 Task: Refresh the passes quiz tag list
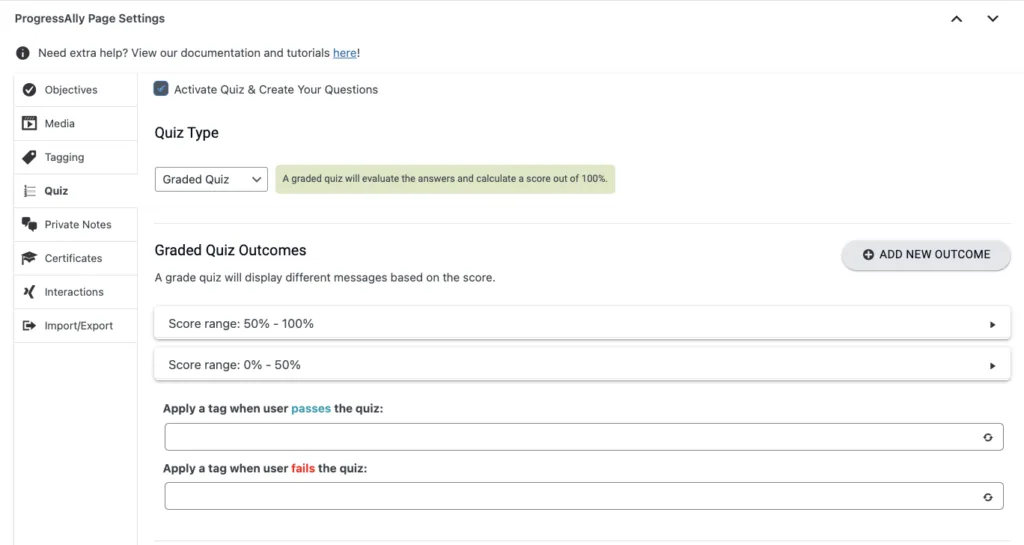tap(987, 437)
